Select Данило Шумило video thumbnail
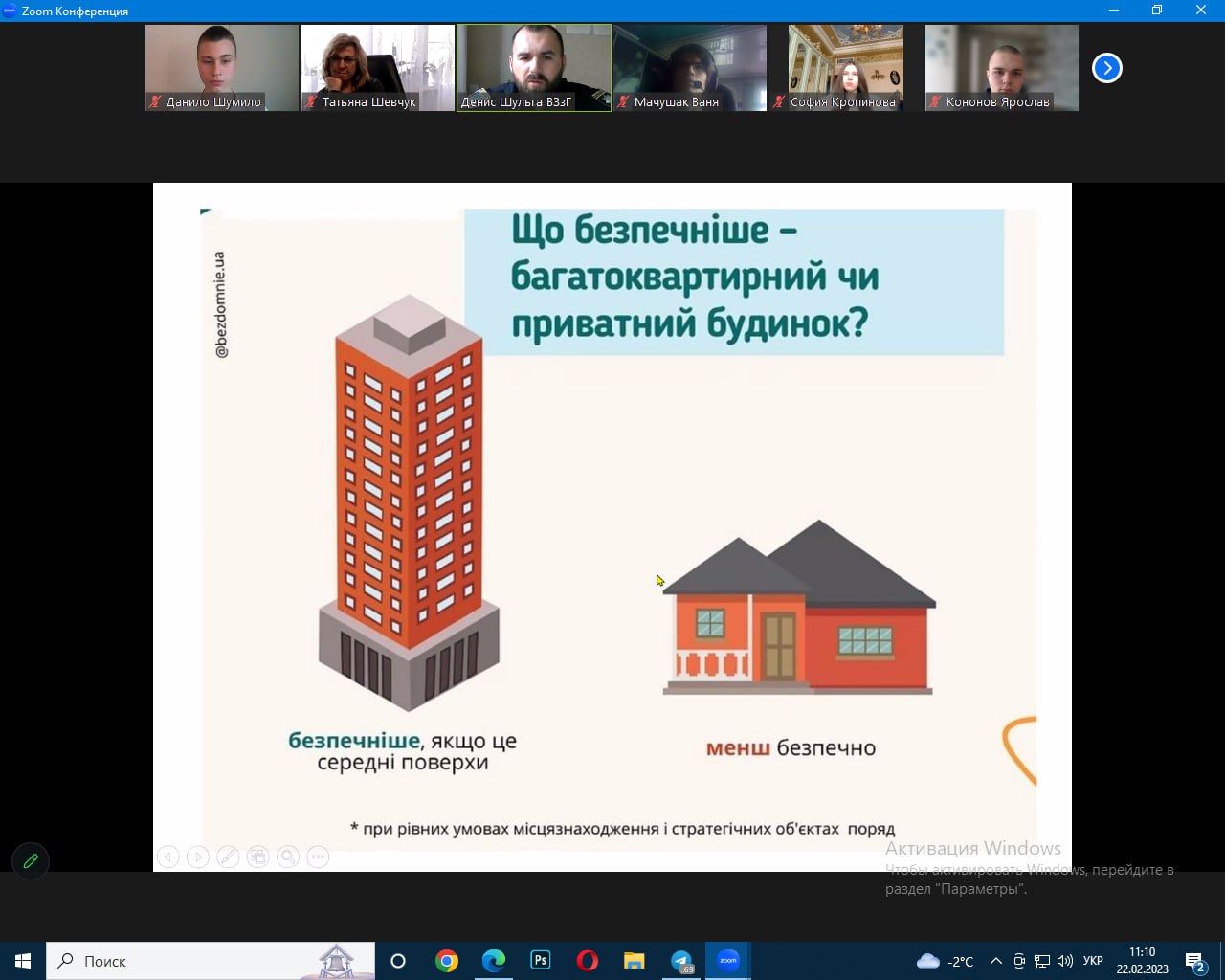The image size is (1225, 980). click(x=222, y=68)
